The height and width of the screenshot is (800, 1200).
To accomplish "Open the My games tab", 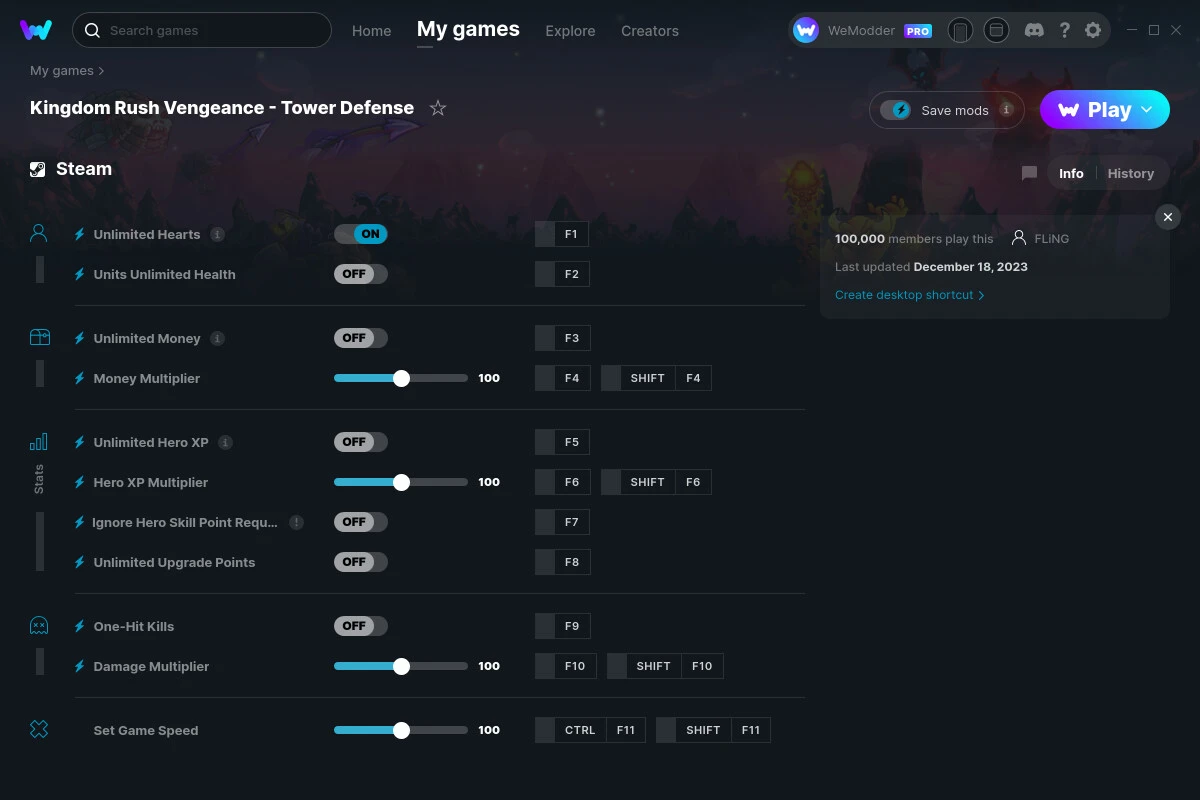I will (x=468, y=29).
